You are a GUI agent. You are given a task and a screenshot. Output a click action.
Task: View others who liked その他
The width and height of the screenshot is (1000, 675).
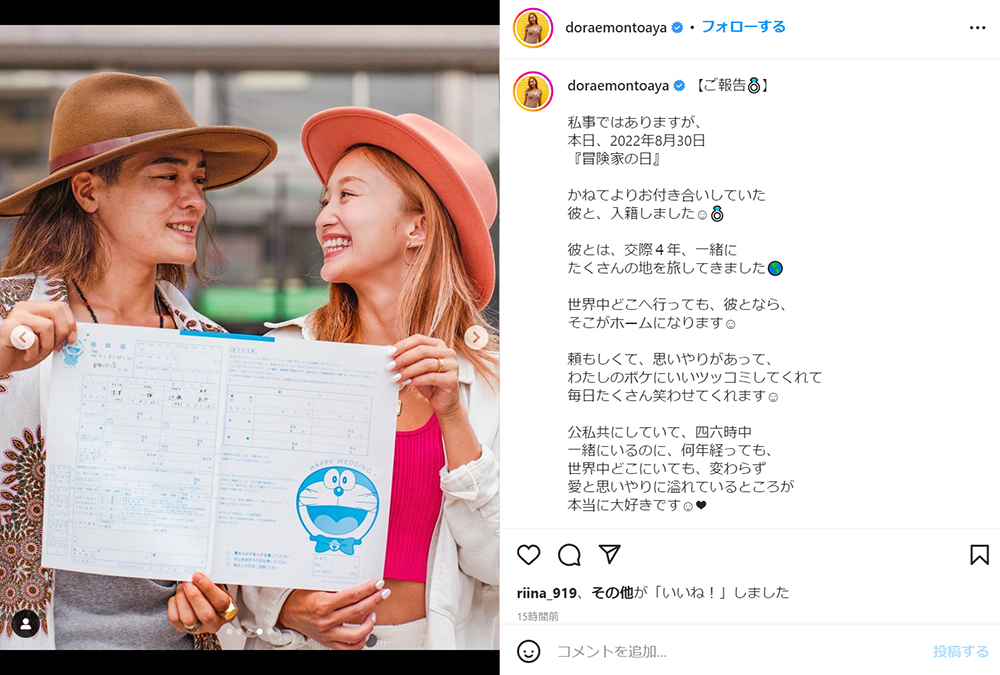[612, 593]
